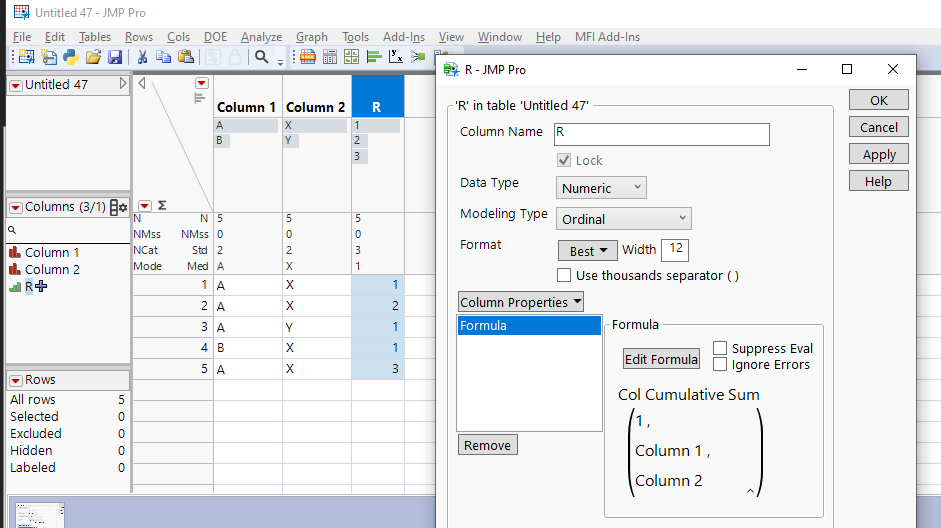
Task: Open the Format Best dropdown button
Action: [588, 251]
